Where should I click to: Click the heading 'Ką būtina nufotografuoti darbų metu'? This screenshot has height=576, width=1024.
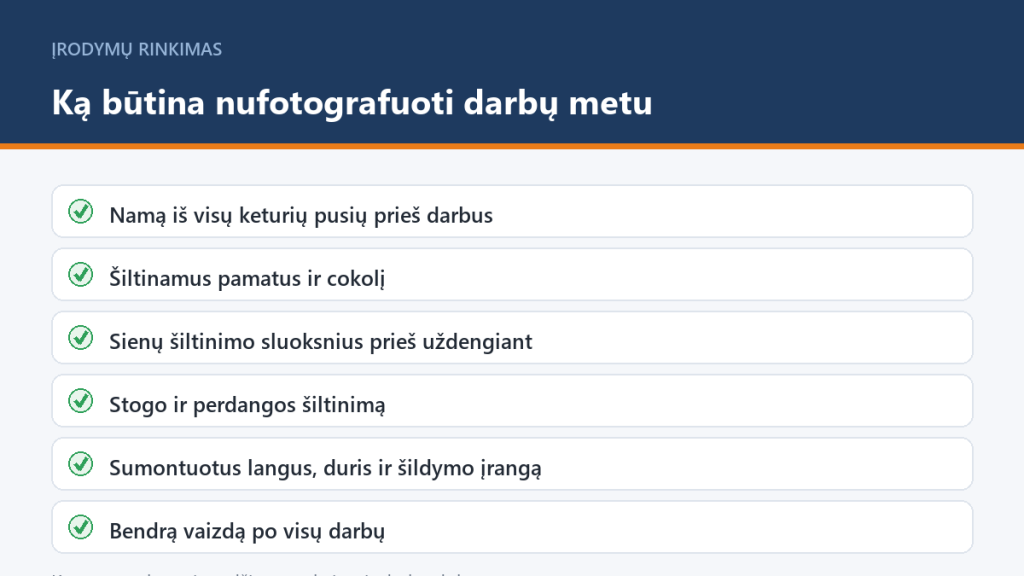pyautogui.click(x=352, y=103)
